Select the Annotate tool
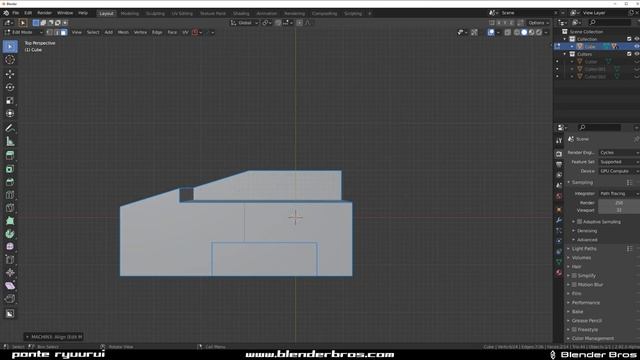640x360 pixels. point(10,128)
